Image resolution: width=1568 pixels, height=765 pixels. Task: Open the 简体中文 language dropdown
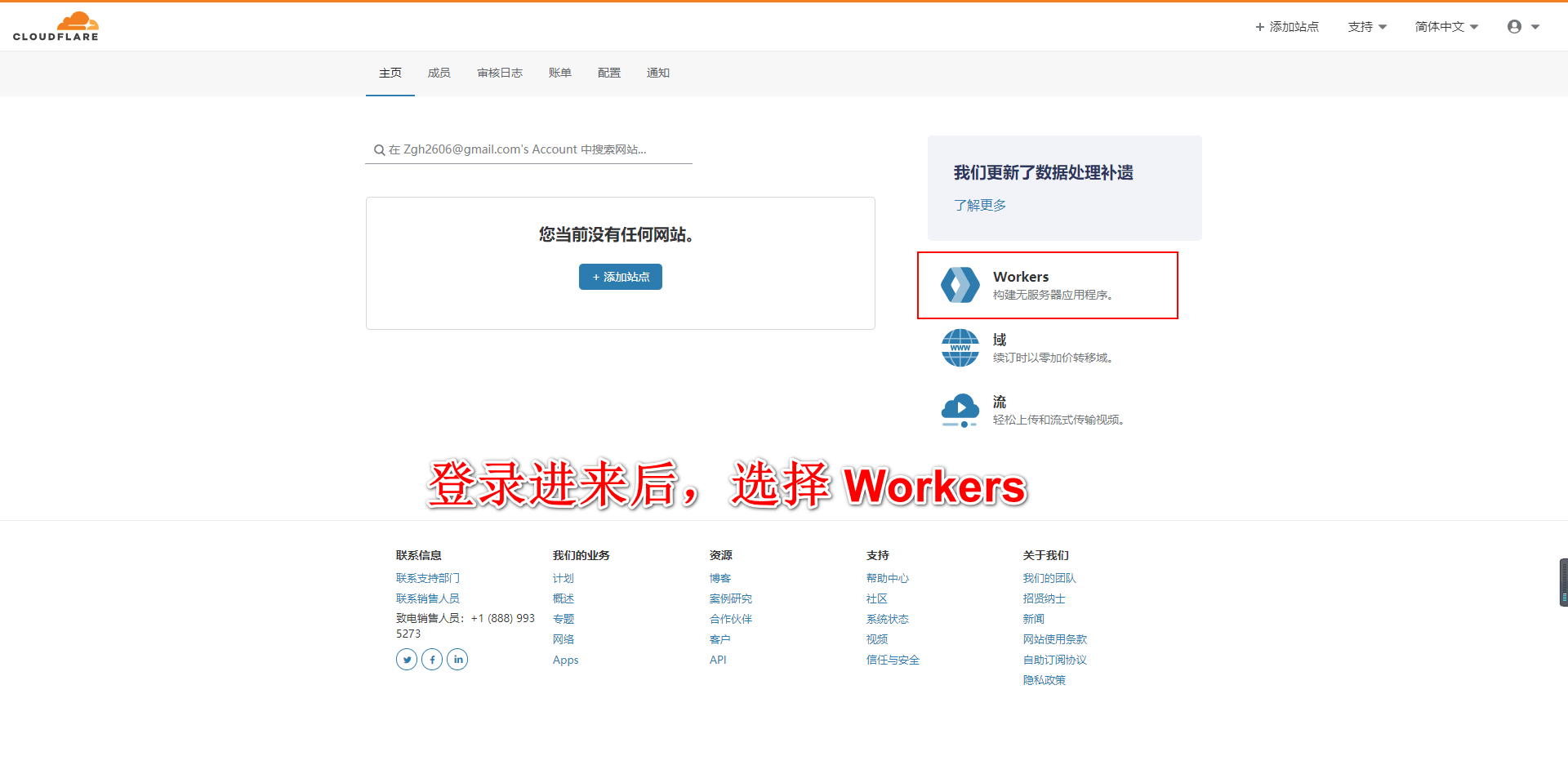pyautogui.click(x=1446, y=27)
